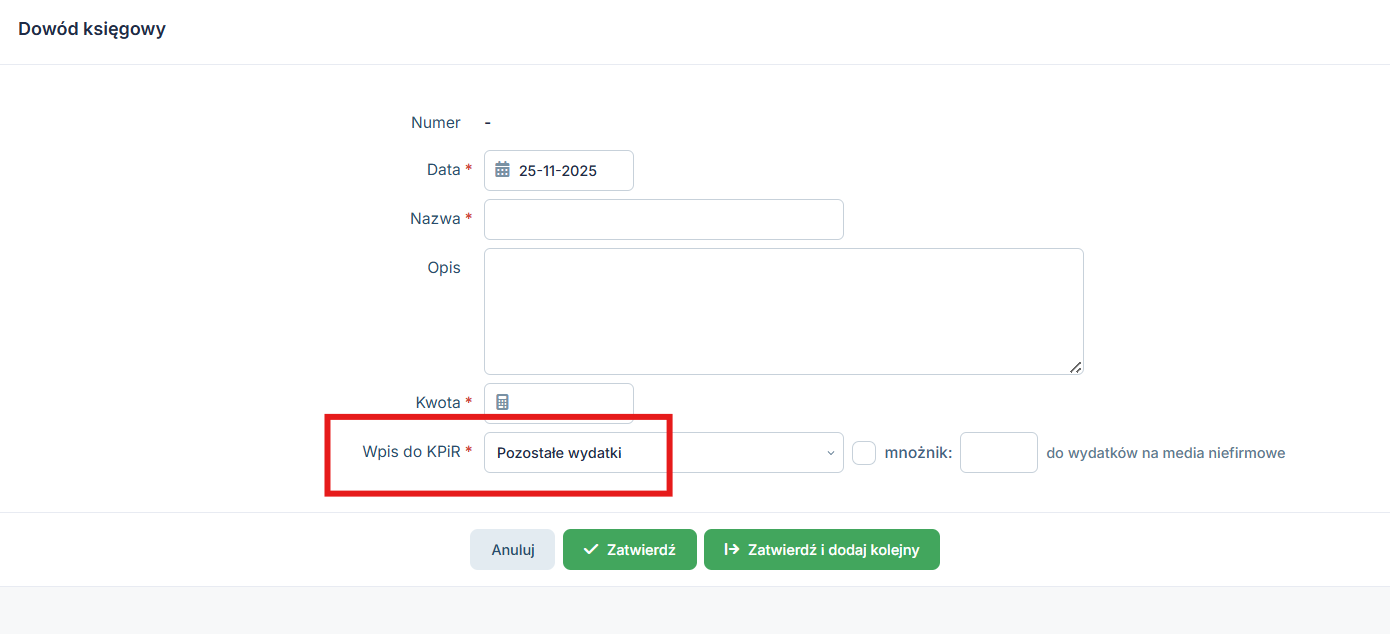The height and width of the screenshot is (634, 1390).
Task: Click the Wpis do KPiR label
Action: 410,452
